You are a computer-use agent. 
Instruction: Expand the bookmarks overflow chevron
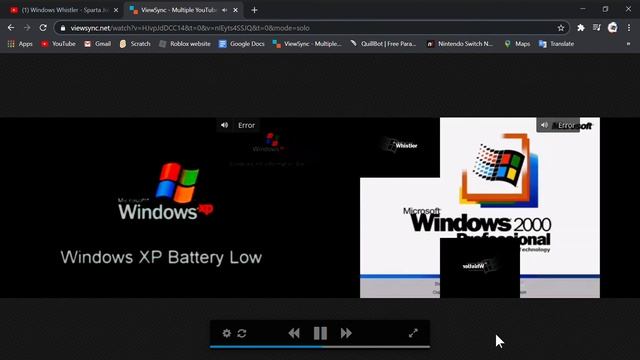click(629, 44)
